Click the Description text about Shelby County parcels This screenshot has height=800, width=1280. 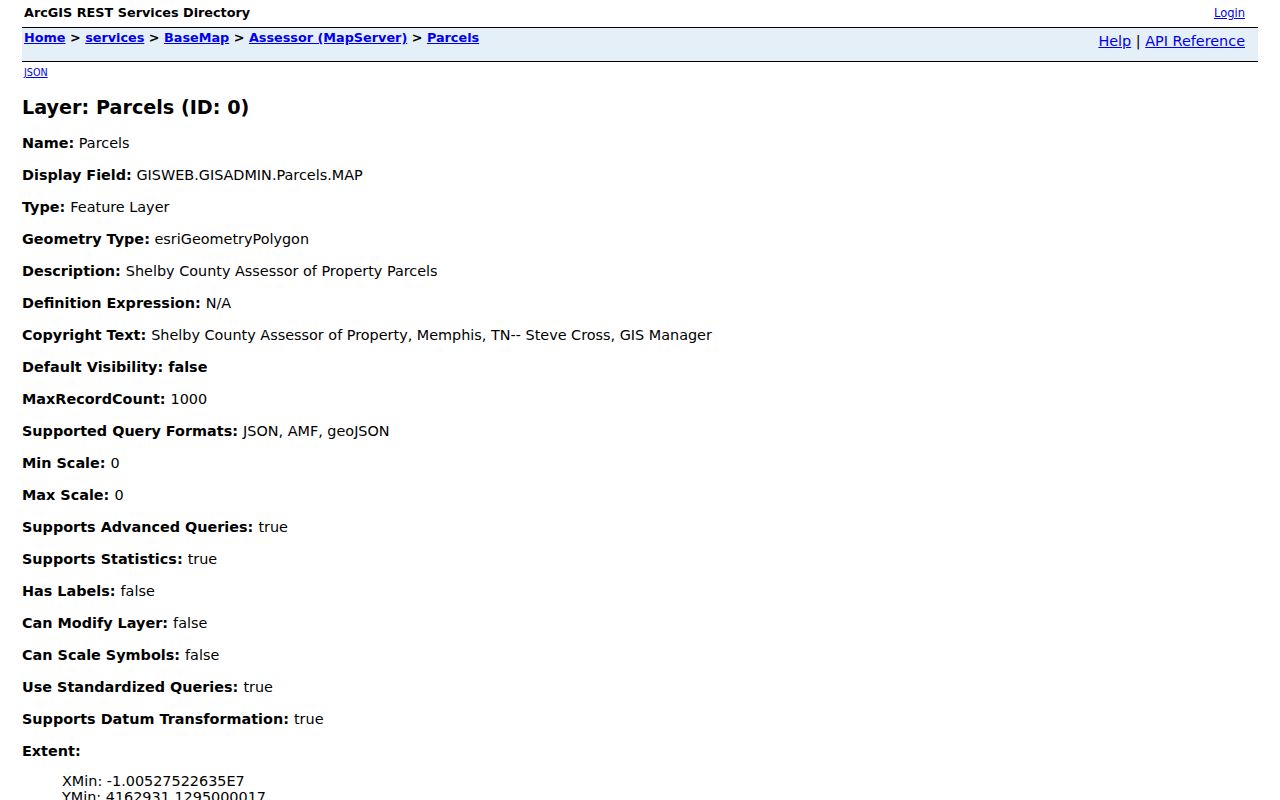[x=282, y=271]
